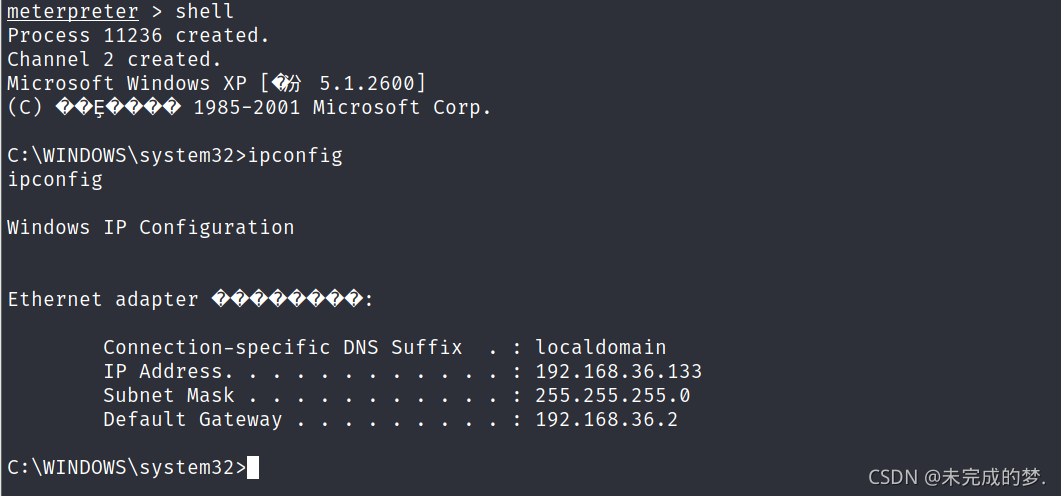Click the IP address 192.168.36.133
1061x496 pixels.
click(x=618, y=371)
